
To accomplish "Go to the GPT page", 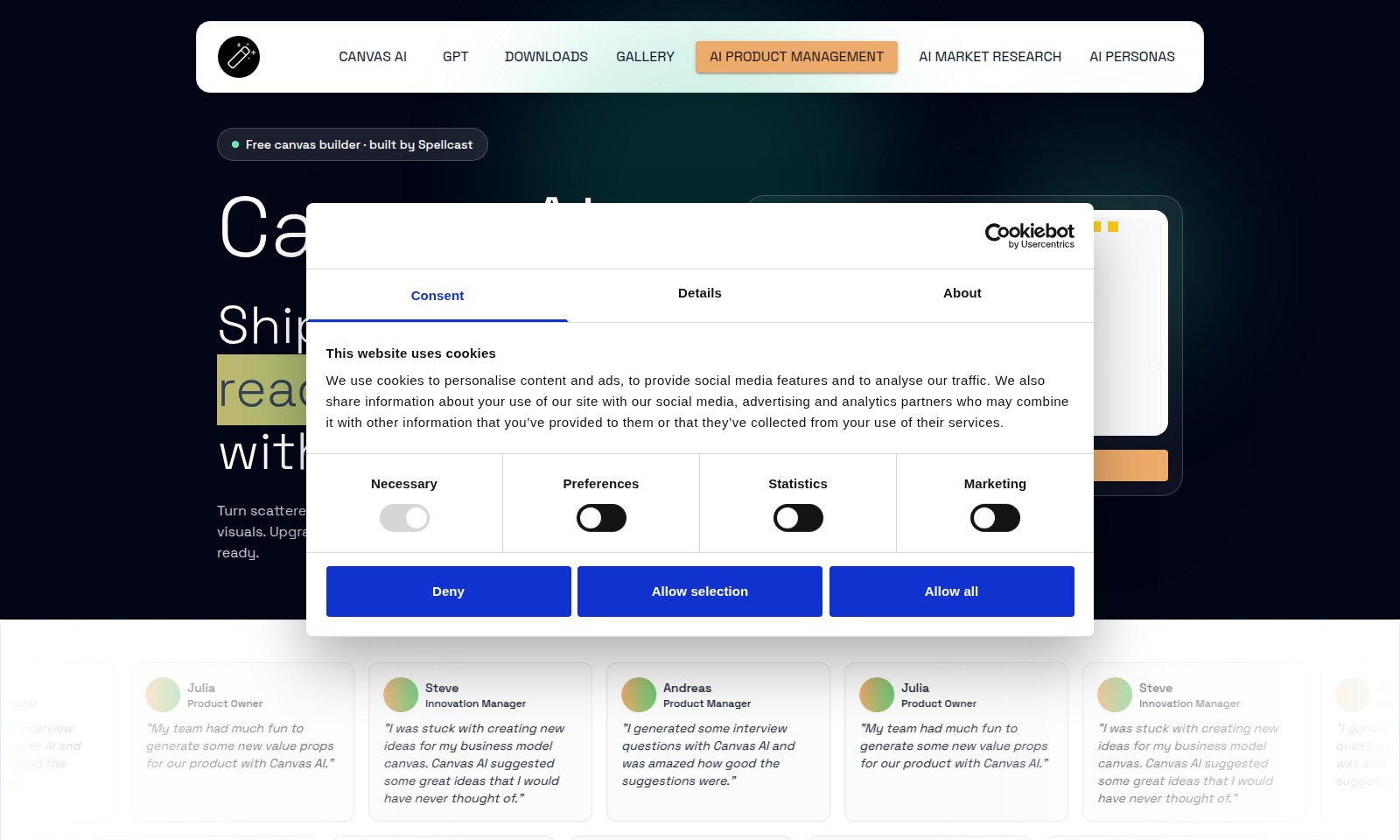I will pyautogui.click(x=456, y=57).
